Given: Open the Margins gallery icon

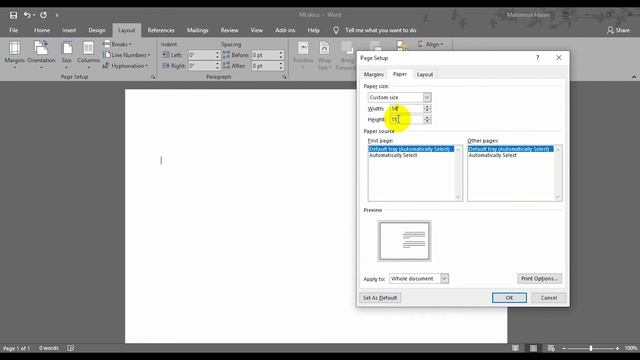Looking at the screenshot, I should point(15,49).
